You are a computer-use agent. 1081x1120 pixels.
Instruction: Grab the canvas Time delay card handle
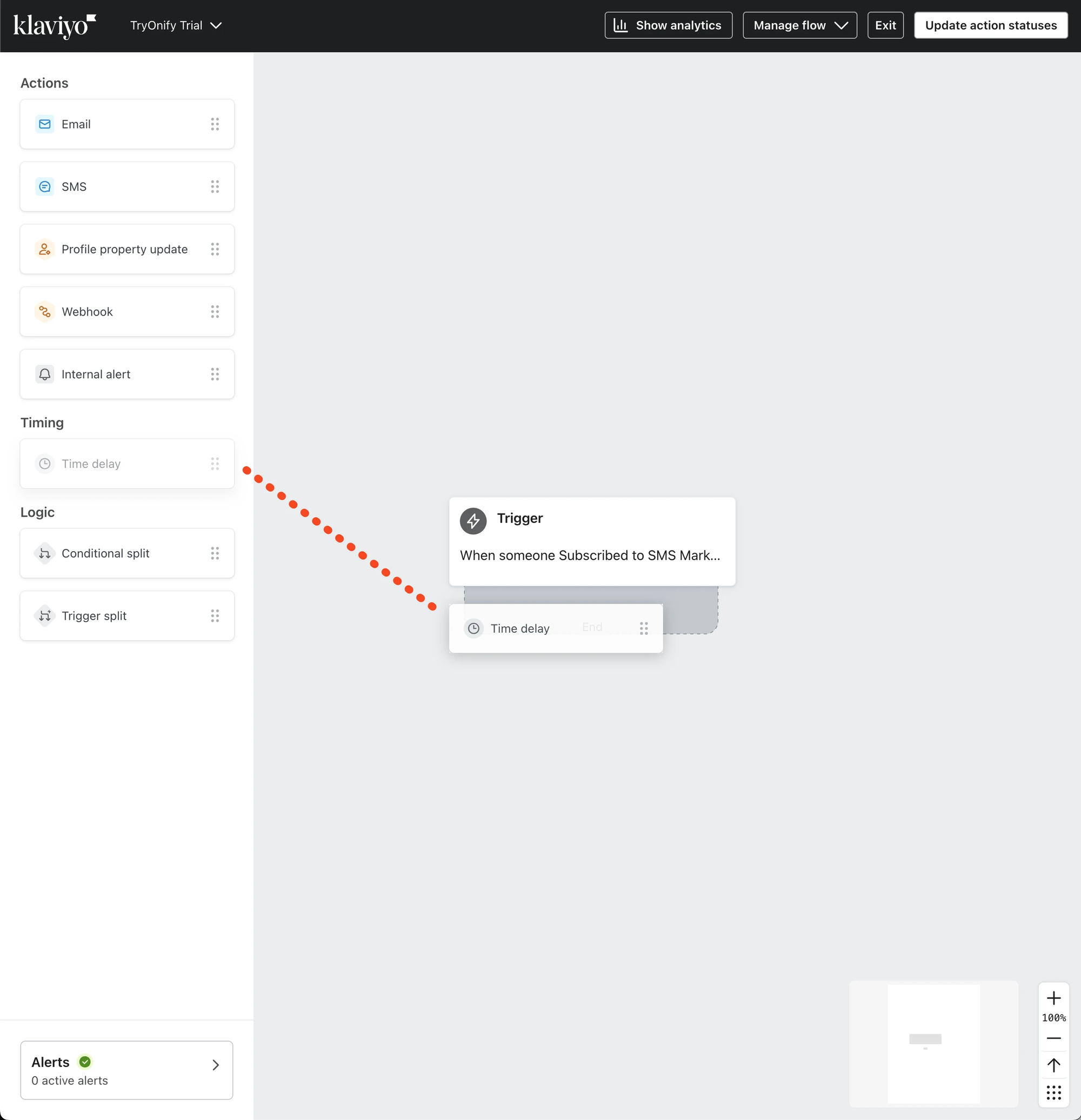[x=644, y=628]
